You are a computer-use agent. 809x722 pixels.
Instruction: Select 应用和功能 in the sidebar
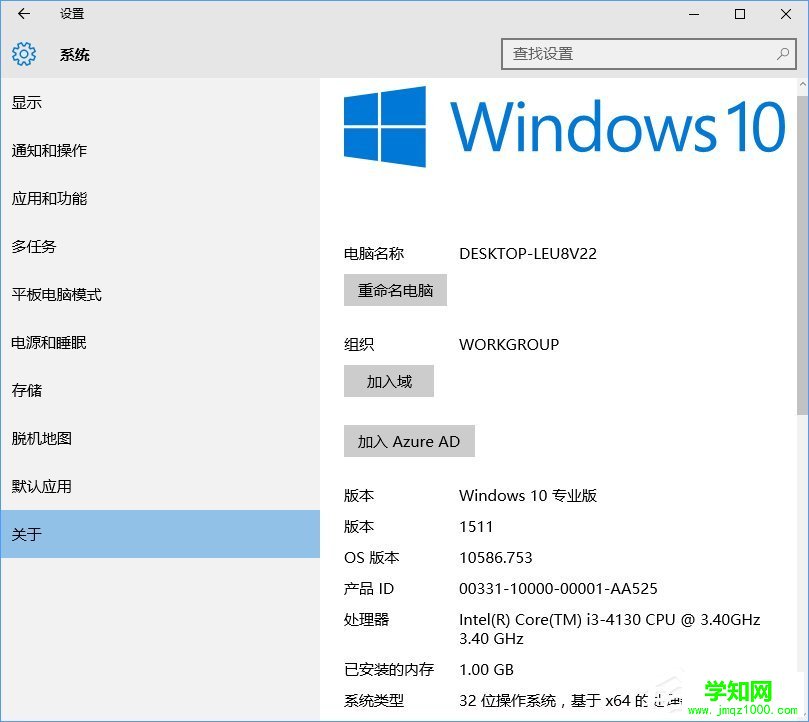tap(160, 199)
